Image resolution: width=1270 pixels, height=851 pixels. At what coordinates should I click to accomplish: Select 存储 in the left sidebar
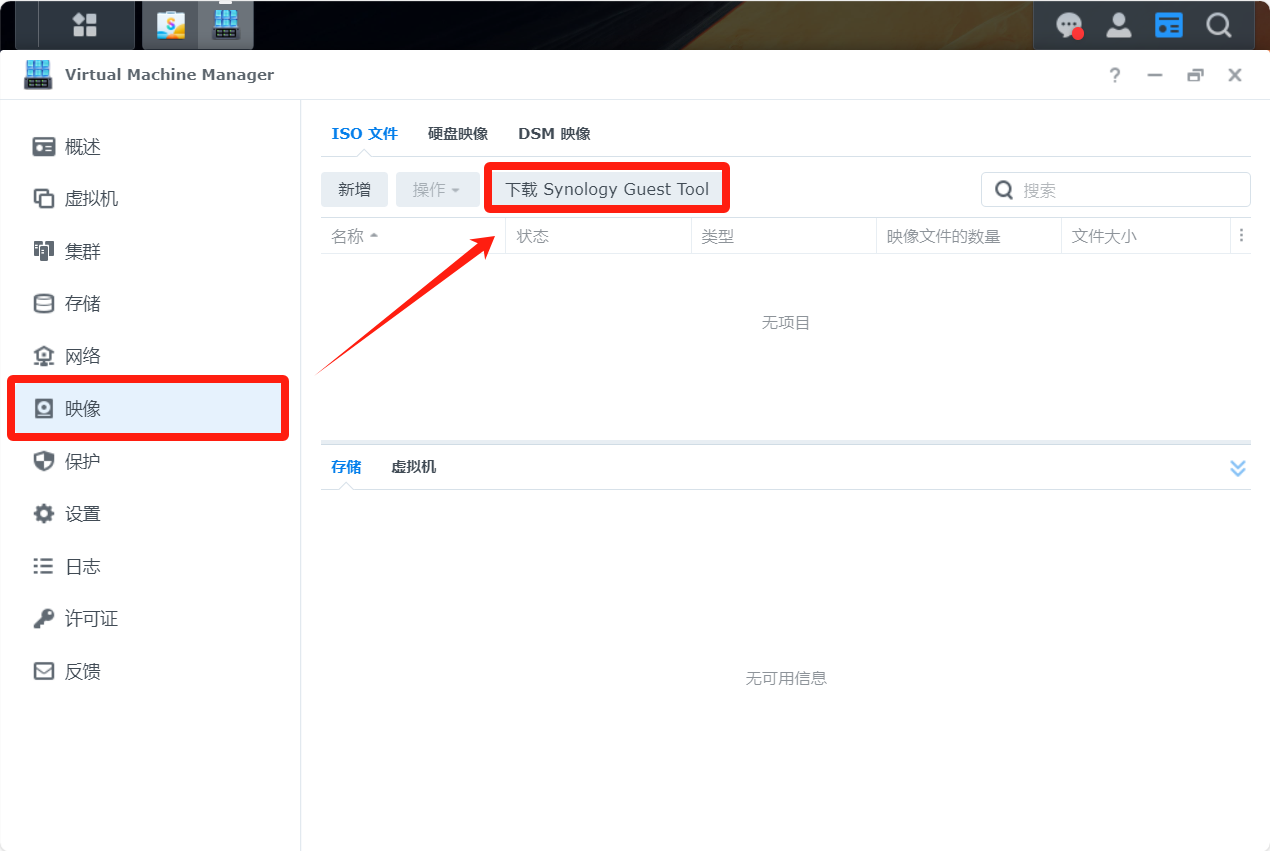pyautogui.click(x=83, y=304)
